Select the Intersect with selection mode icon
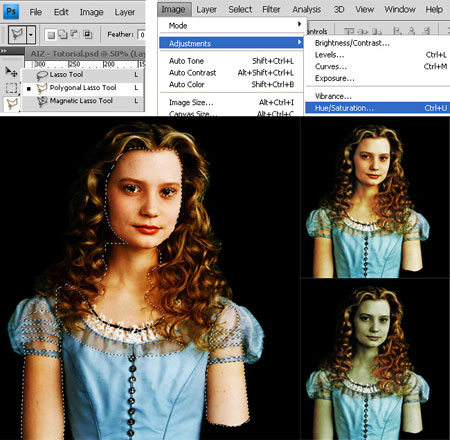The height and width of the screenshot is (440, 450). (87, 34)
